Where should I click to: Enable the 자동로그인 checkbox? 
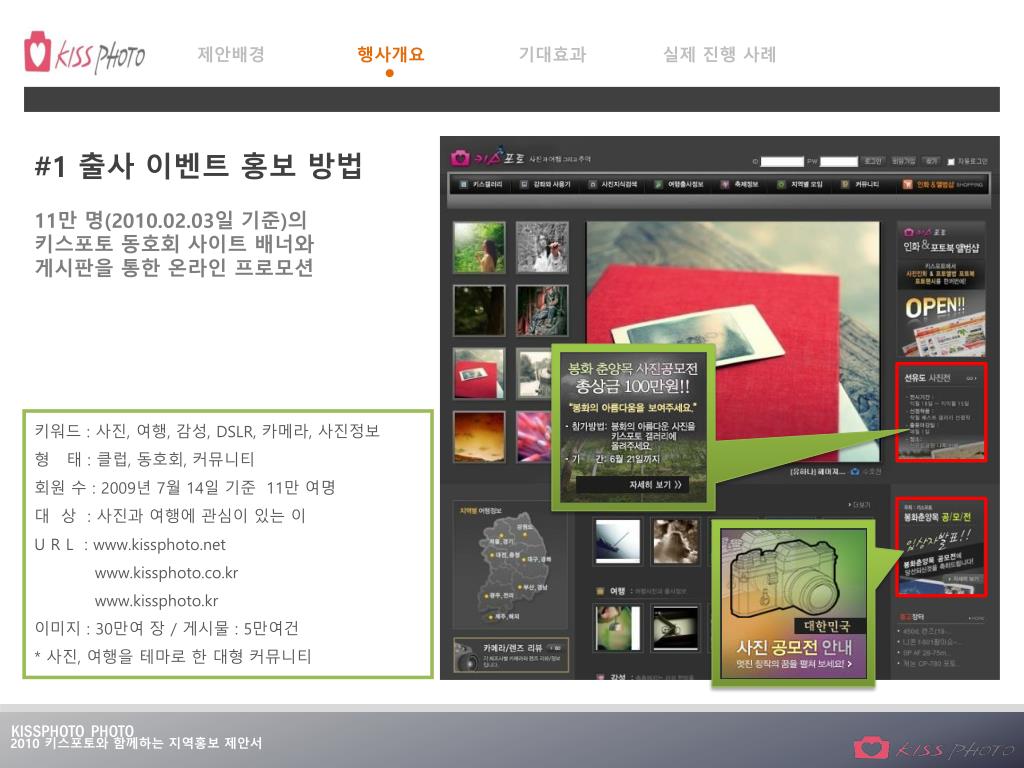tap(951, 161)
